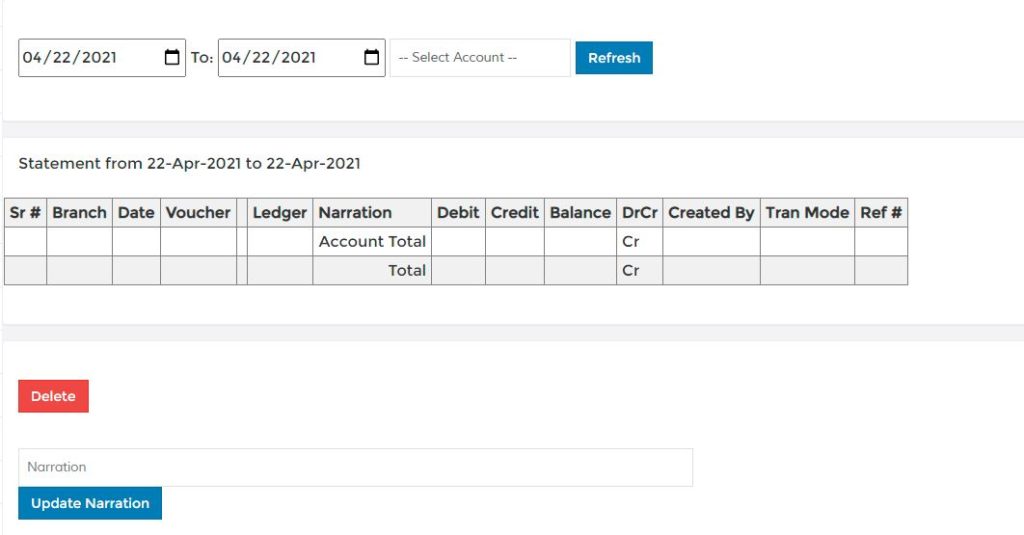This screenshot has height=535, width=1024.
Task: Click the Created By column header
Action: (711, 212)
